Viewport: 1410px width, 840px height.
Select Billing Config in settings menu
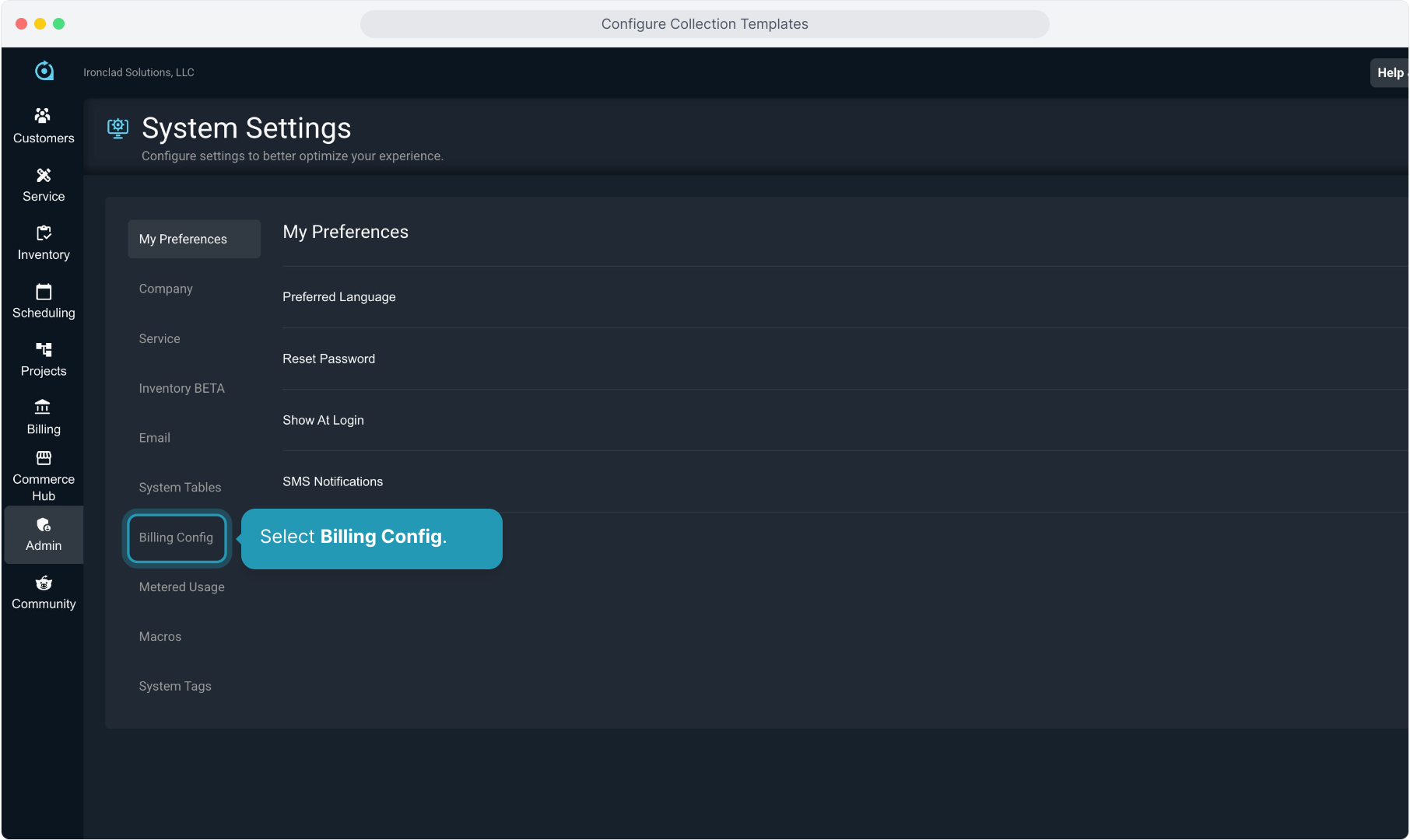177,537
